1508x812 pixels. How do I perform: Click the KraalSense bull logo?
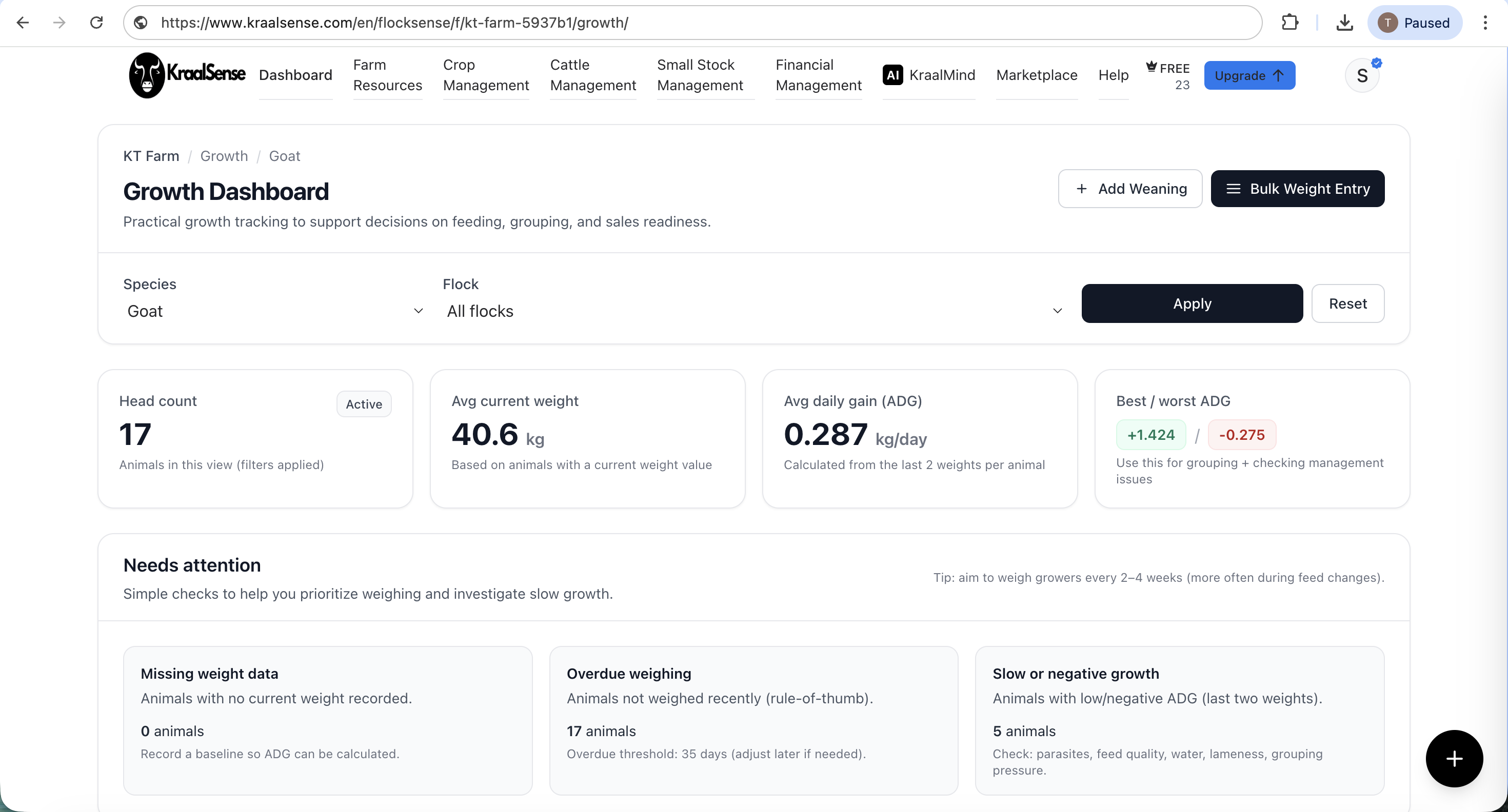pos(146,75)
